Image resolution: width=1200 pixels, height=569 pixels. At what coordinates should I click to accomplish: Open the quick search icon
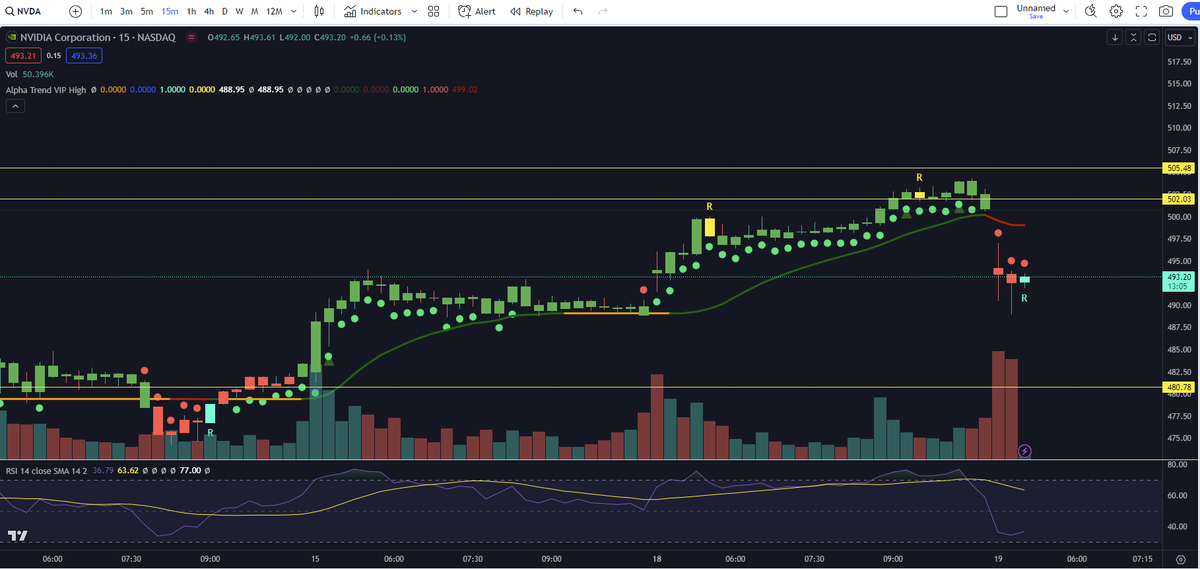(x=1090, y=11)
